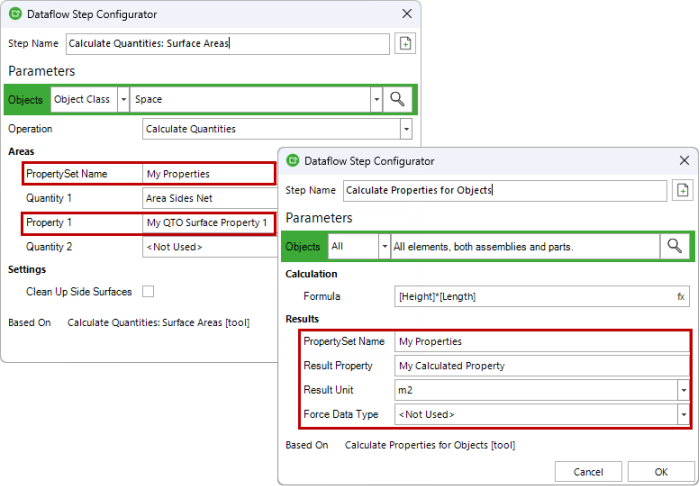
Task: Click the Objects label in the Surface Areas dialog
Action: 25,100
